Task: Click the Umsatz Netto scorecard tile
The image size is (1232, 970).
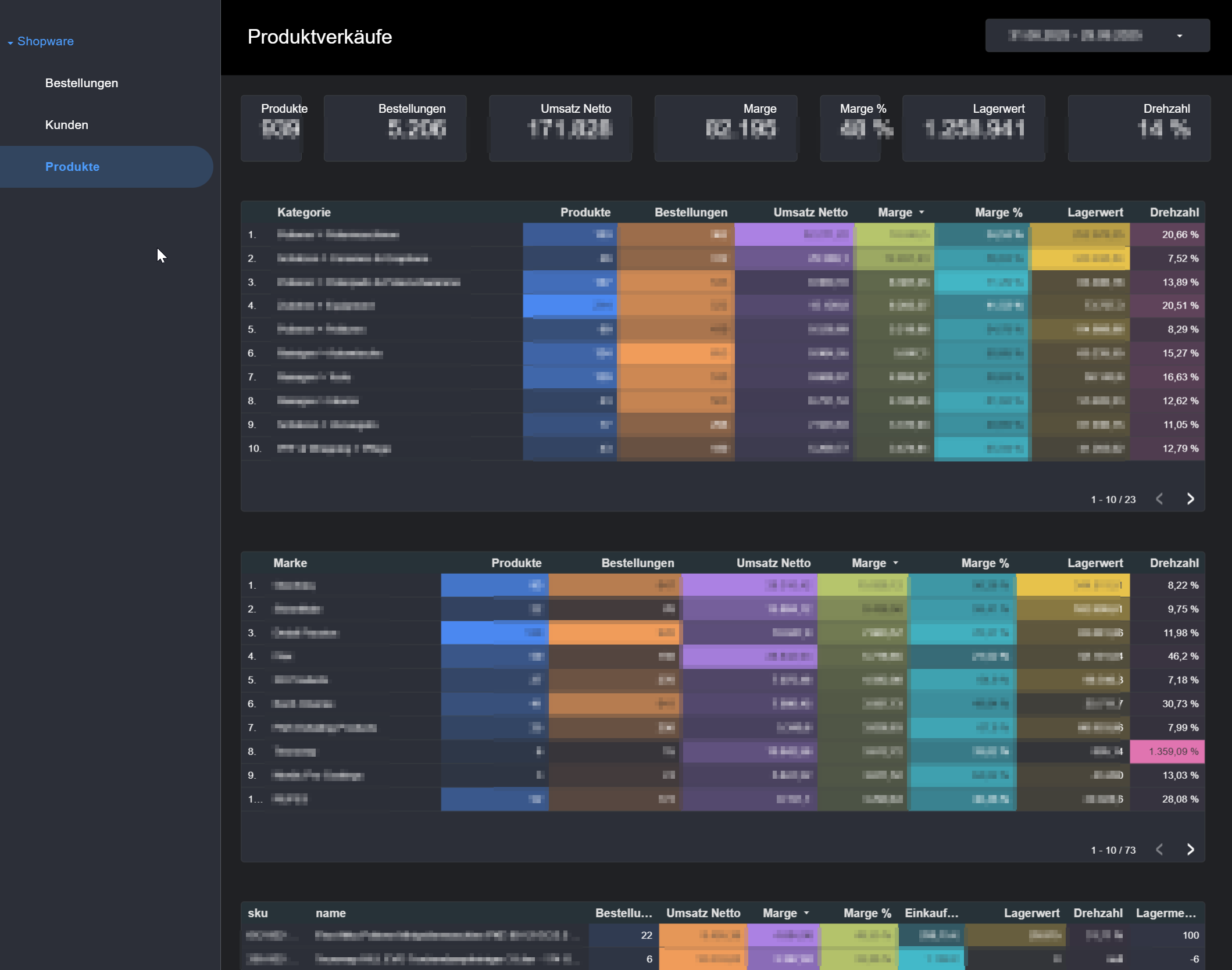Action: (560, 128)
